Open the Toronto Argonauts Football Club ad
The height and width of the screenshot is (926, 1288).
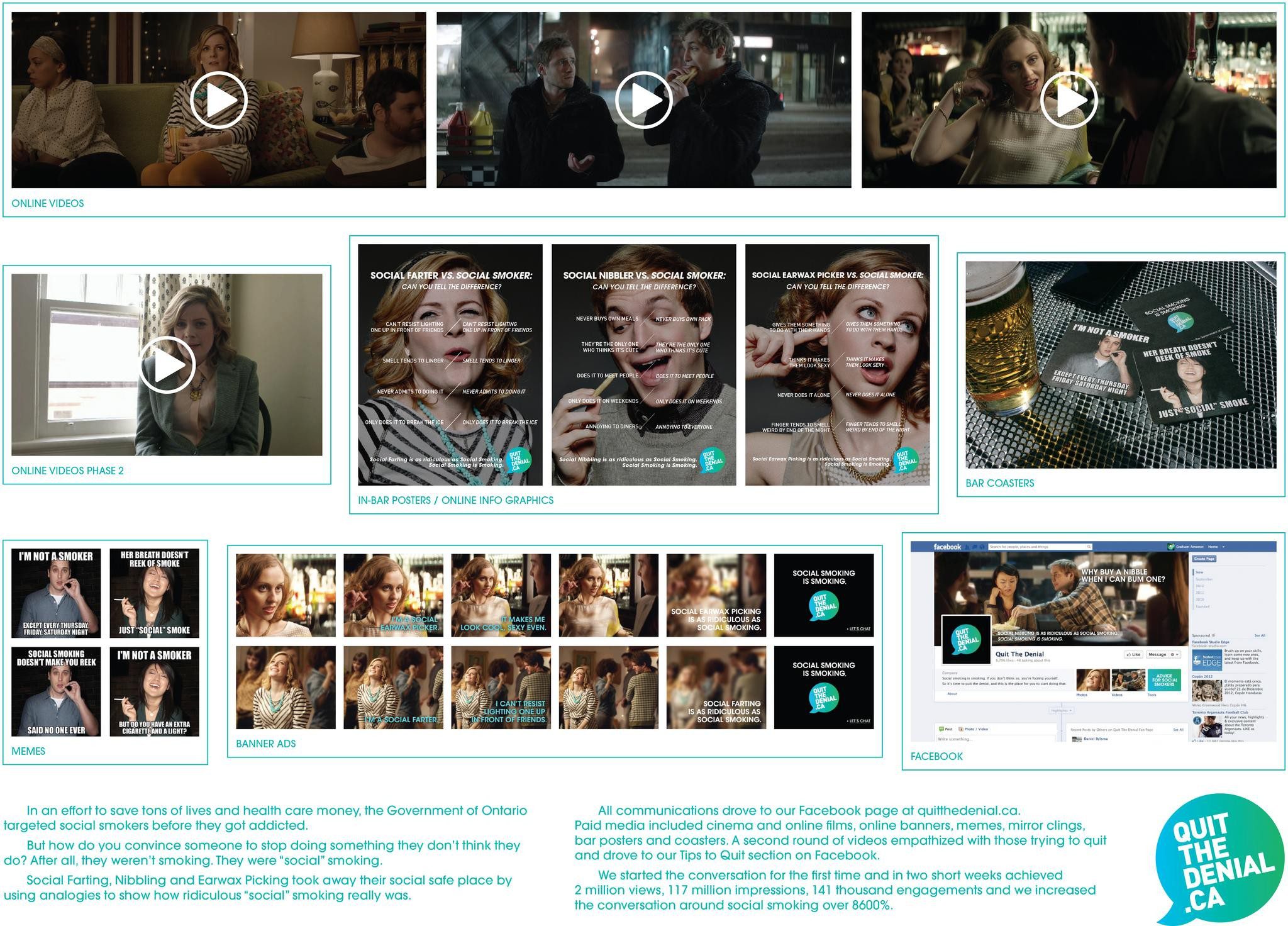tap(1228, 723)
